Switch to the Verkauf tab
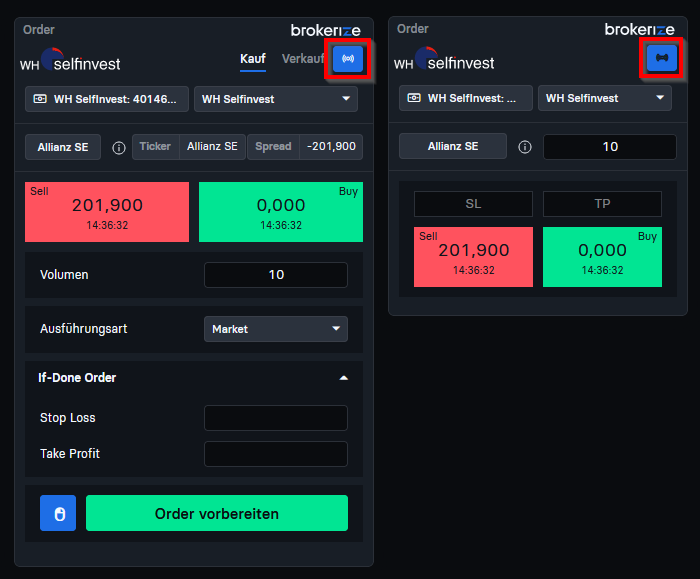700x579 pixels. pyautogui.click(x=303, y=59)
